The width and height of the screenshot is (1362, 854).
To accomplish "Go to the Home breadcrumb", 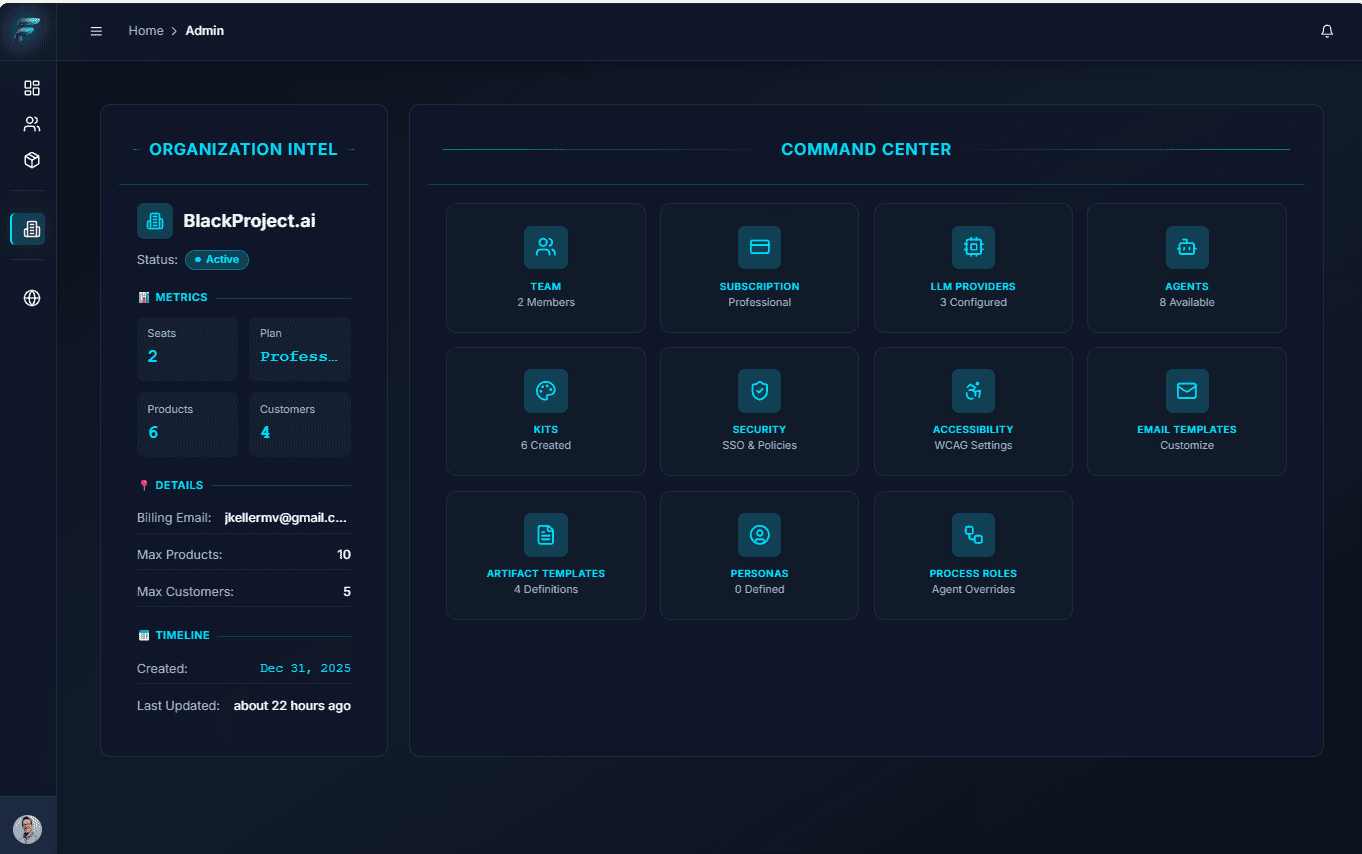I will 146,31.
